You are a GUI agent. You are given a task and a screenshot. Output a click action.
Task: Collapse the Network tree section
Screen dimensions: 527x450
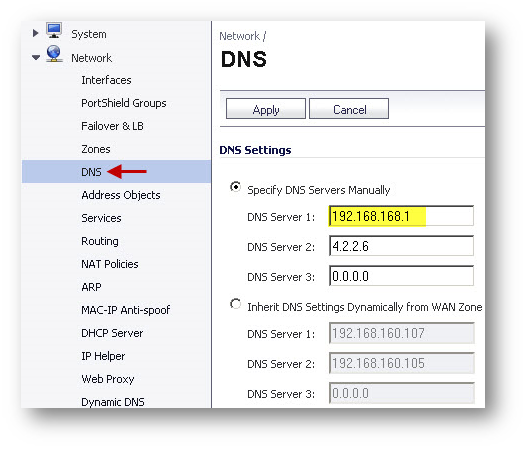pyautogui.click(x=36, y=57)
